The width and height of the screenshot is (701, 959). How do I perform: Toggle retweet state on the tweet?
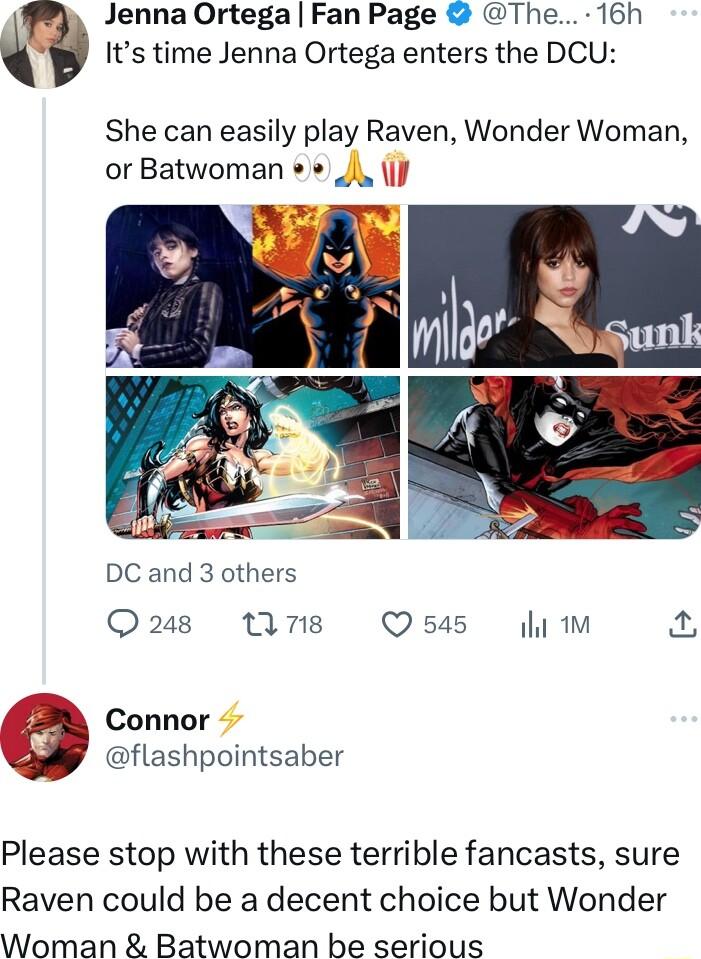point(260,625)
